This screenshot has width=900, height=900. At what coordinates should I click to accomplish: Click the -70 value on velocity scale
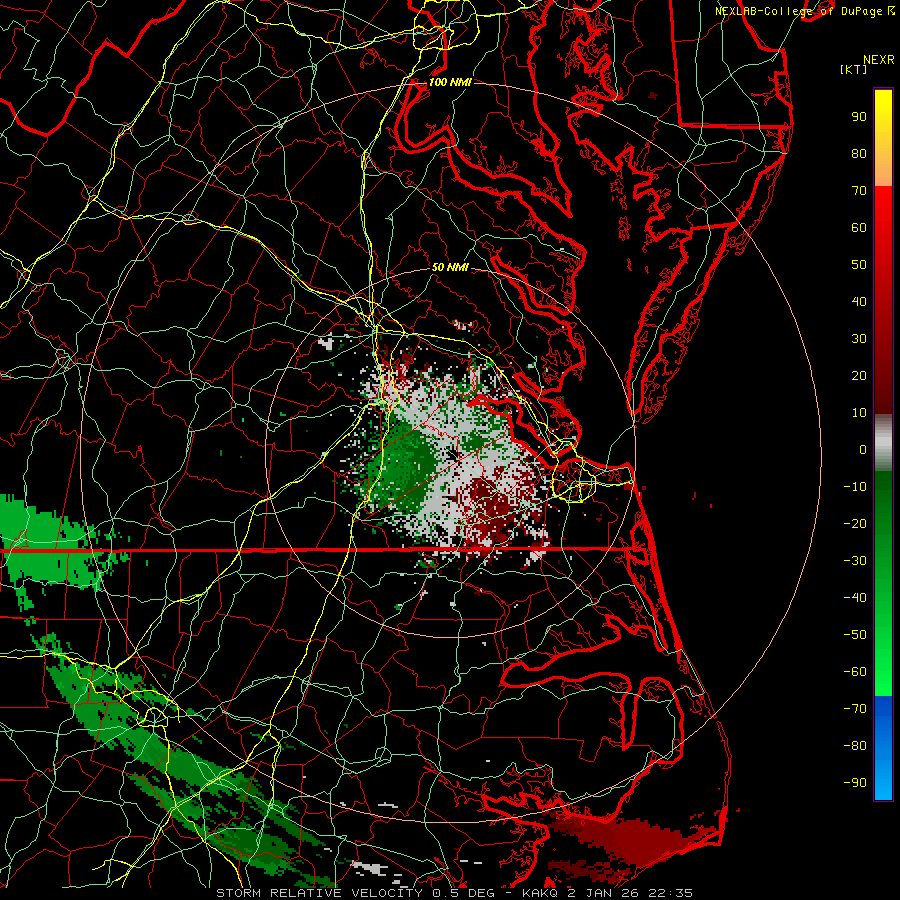click(x=855, y=709)
